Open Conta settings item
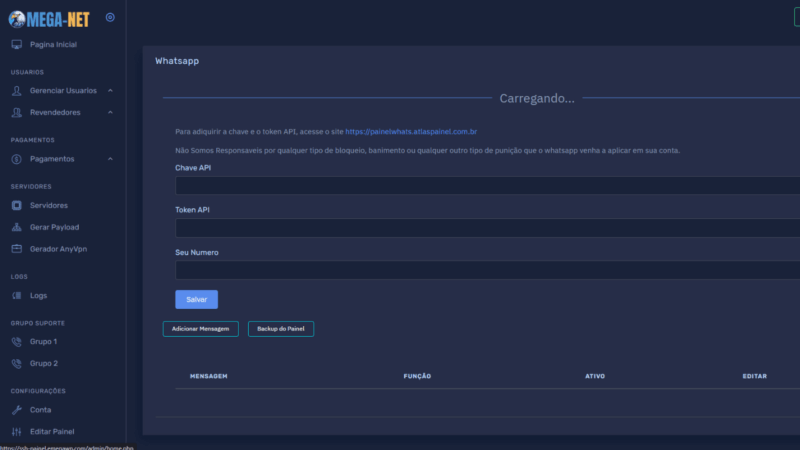The image size is (800, 450). pos(40,410)
